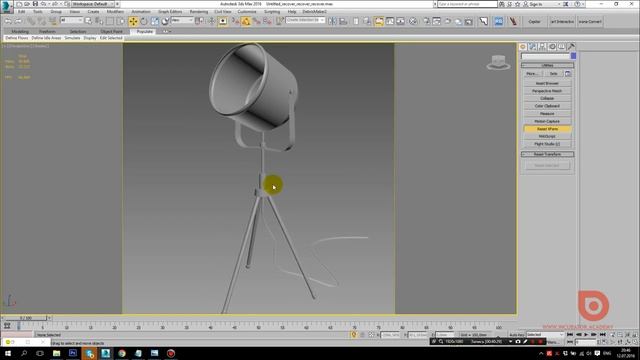
Task: Open the key filter Selected dropdown
Action: [545, 335]
